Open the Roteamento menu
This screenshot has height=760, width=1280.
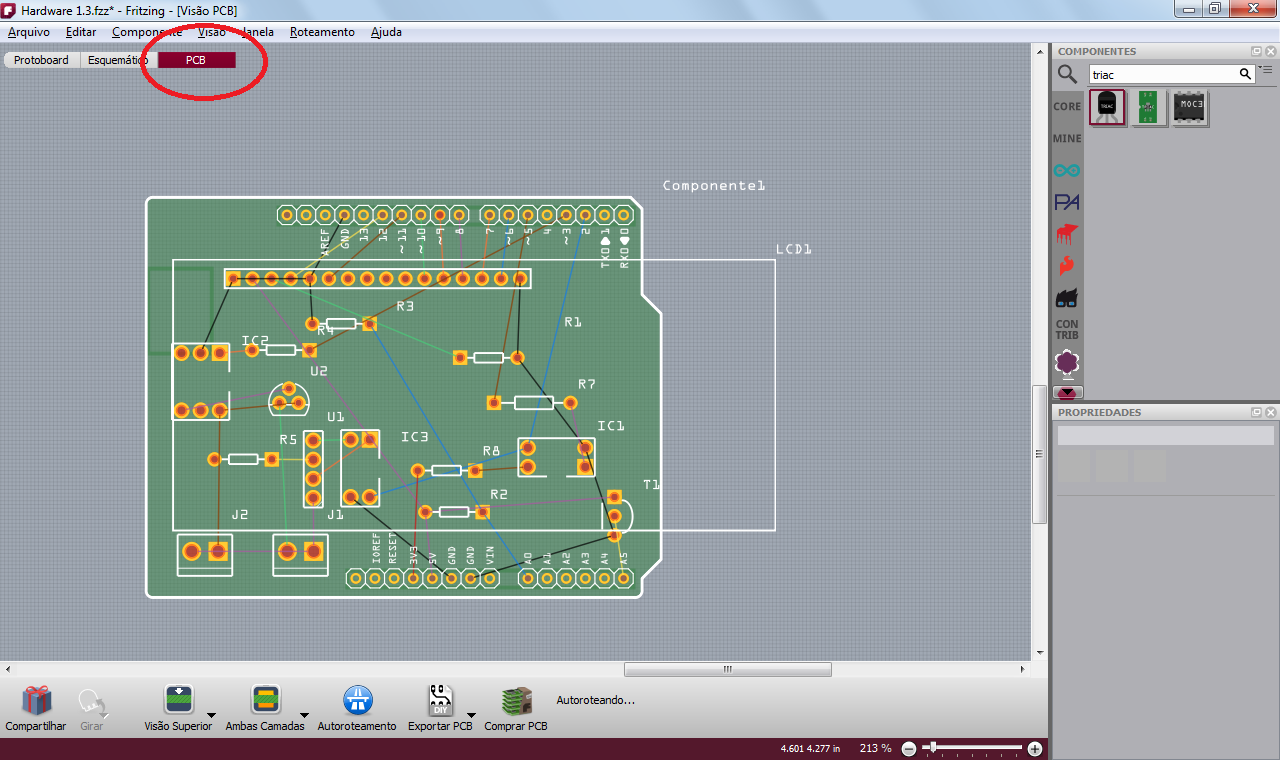322,32
